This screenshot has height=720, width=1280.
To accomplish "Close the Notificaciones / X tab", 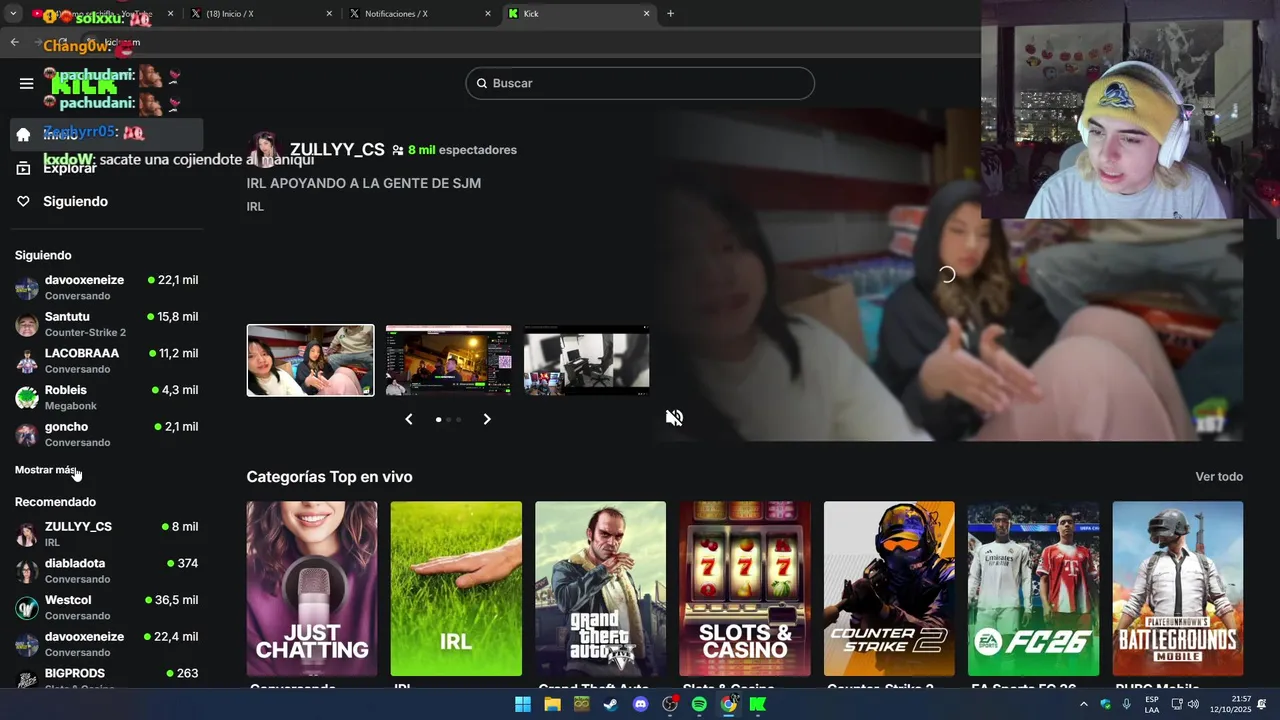I will [x=488, y=14].
